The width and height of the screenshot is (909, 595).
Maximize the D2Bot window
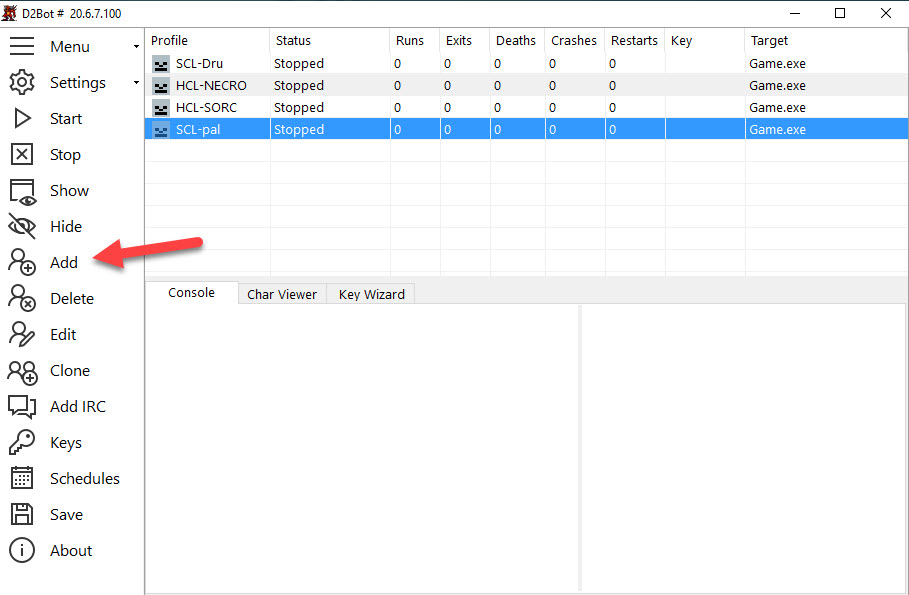(839, 13)
